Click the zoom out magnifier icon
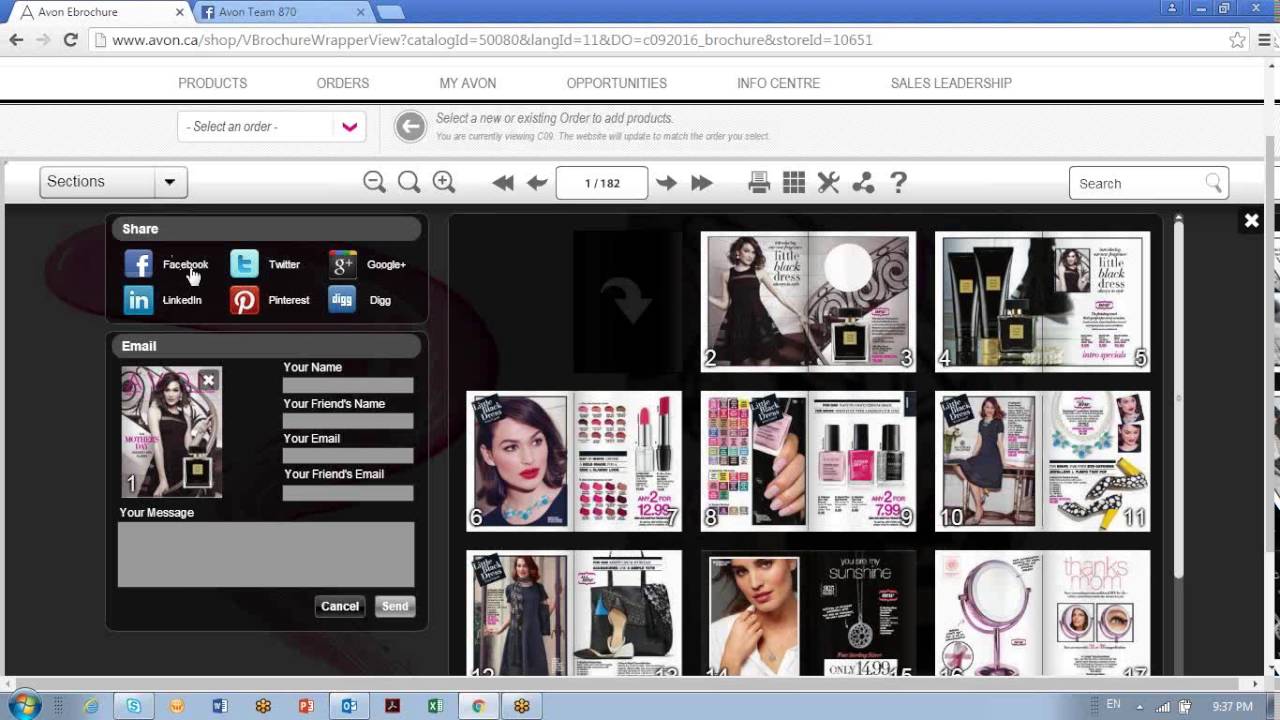 374,182
